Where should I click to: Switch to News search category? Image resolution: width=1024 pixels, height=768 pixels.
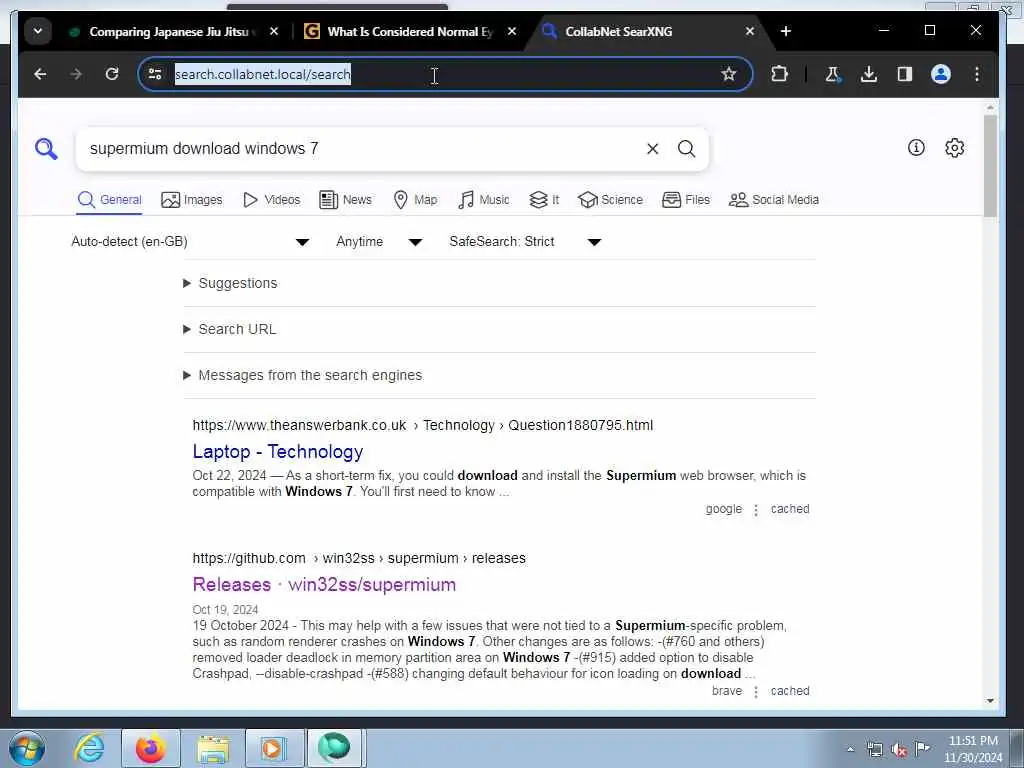[x=345, y=200]
